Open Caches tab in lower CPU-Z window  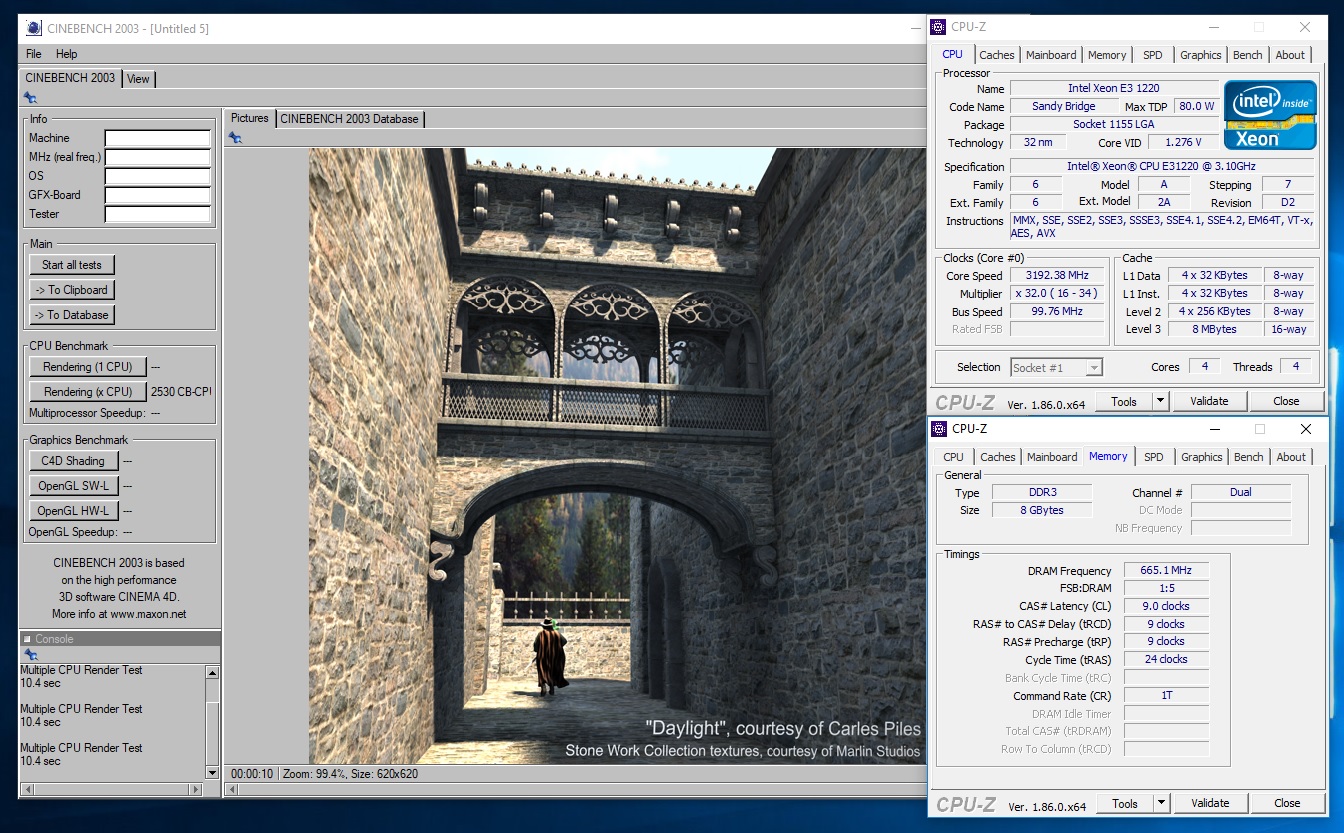998,457
